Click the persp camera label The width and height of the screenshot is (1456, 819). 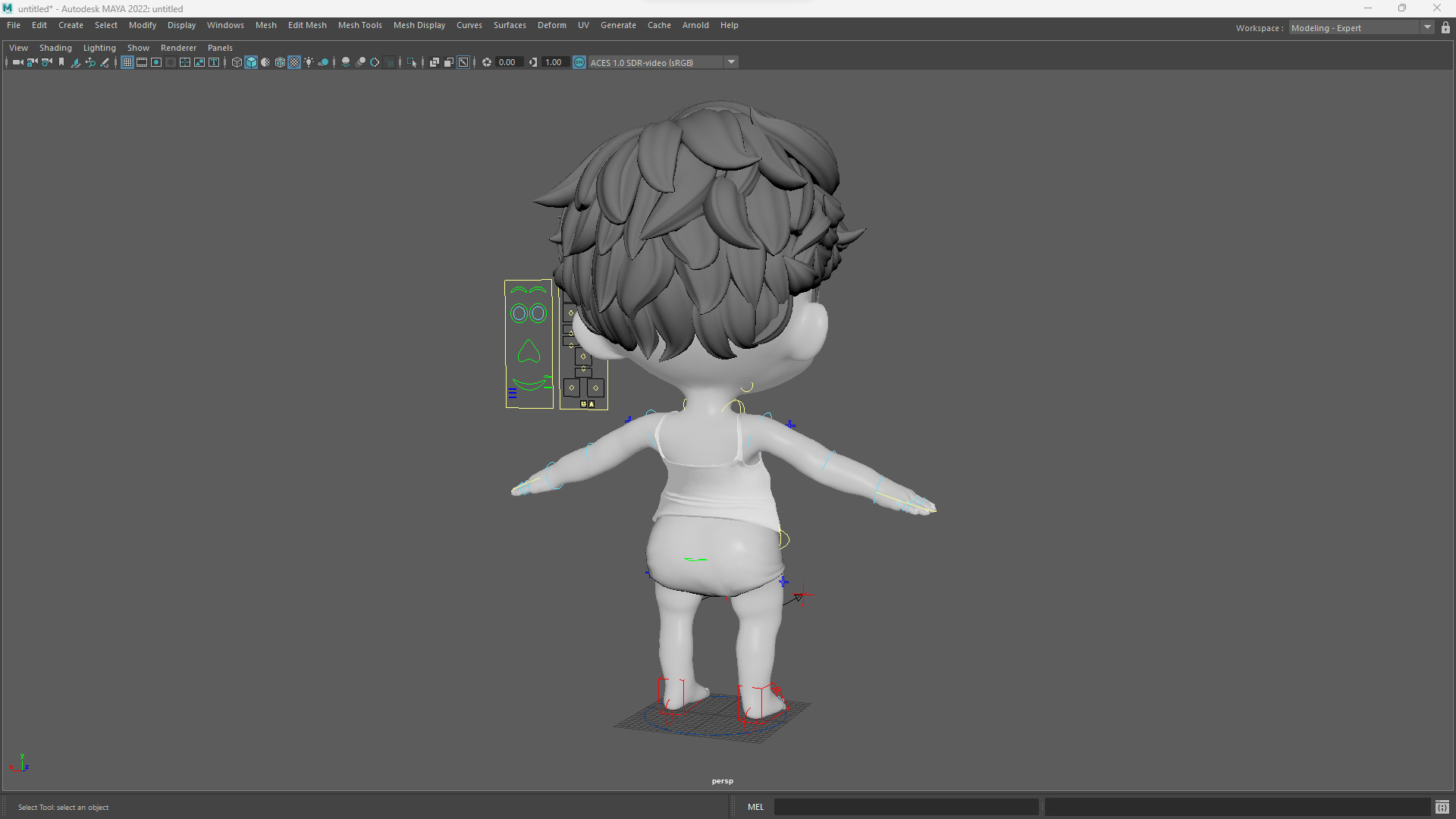tap(723, 781)
